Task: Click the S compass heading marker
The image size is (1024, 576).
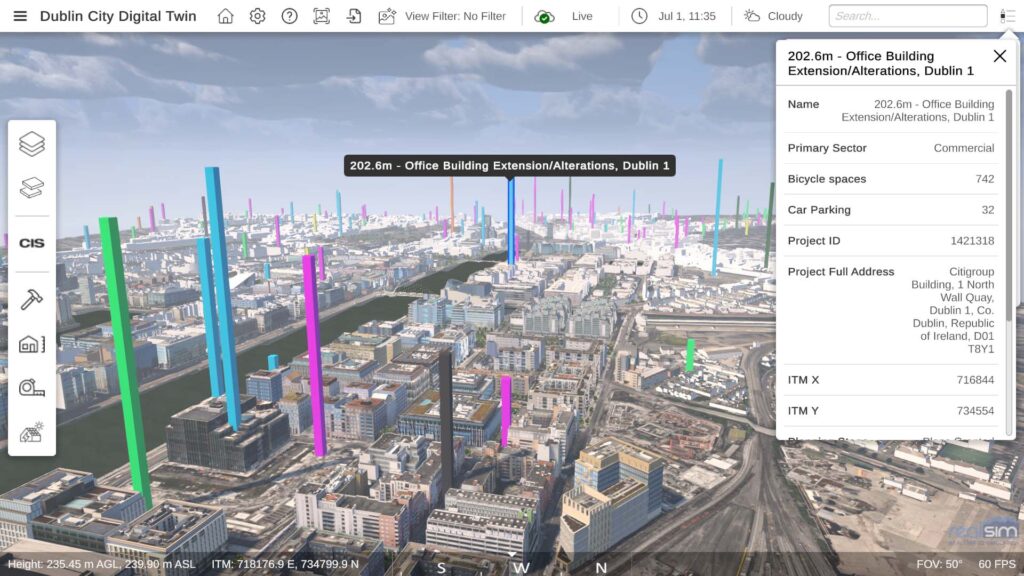Action: tap(441, 568)
